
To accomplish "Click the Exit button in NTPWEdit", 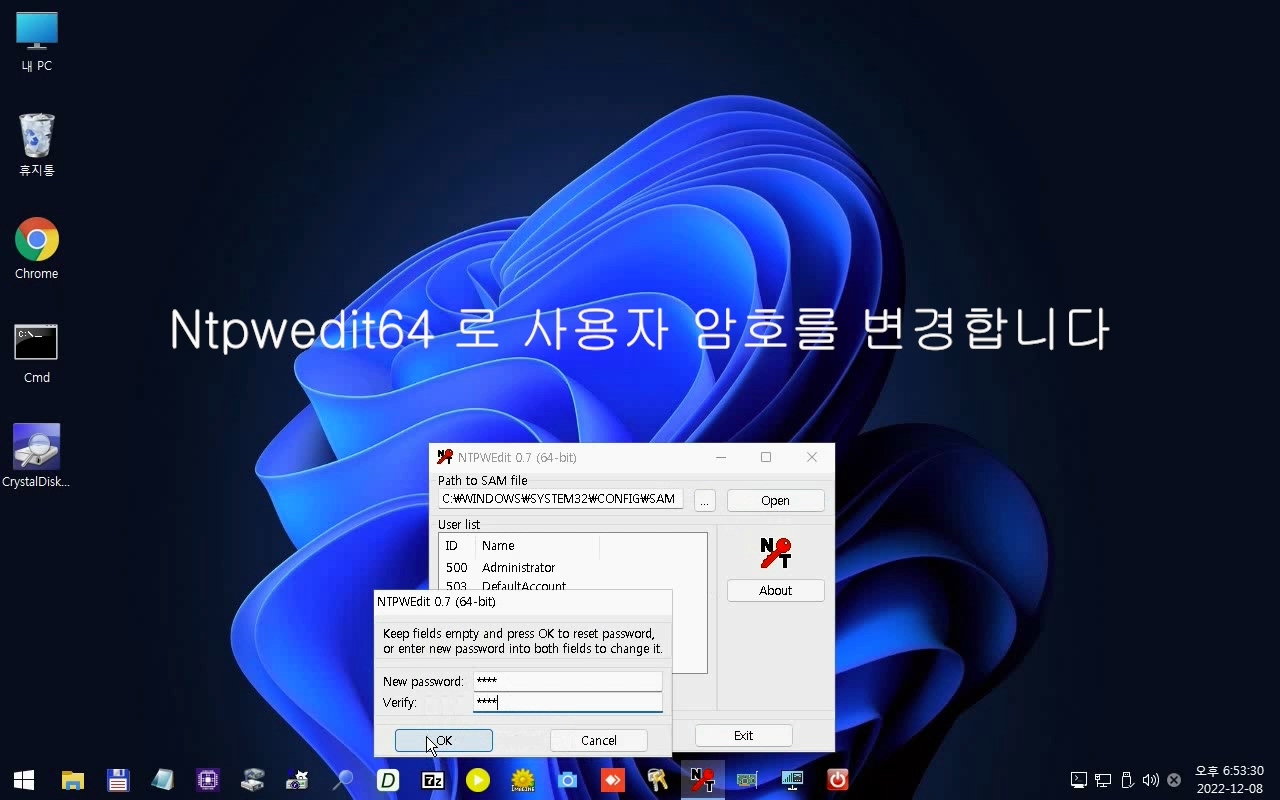I will coord(744,735).
